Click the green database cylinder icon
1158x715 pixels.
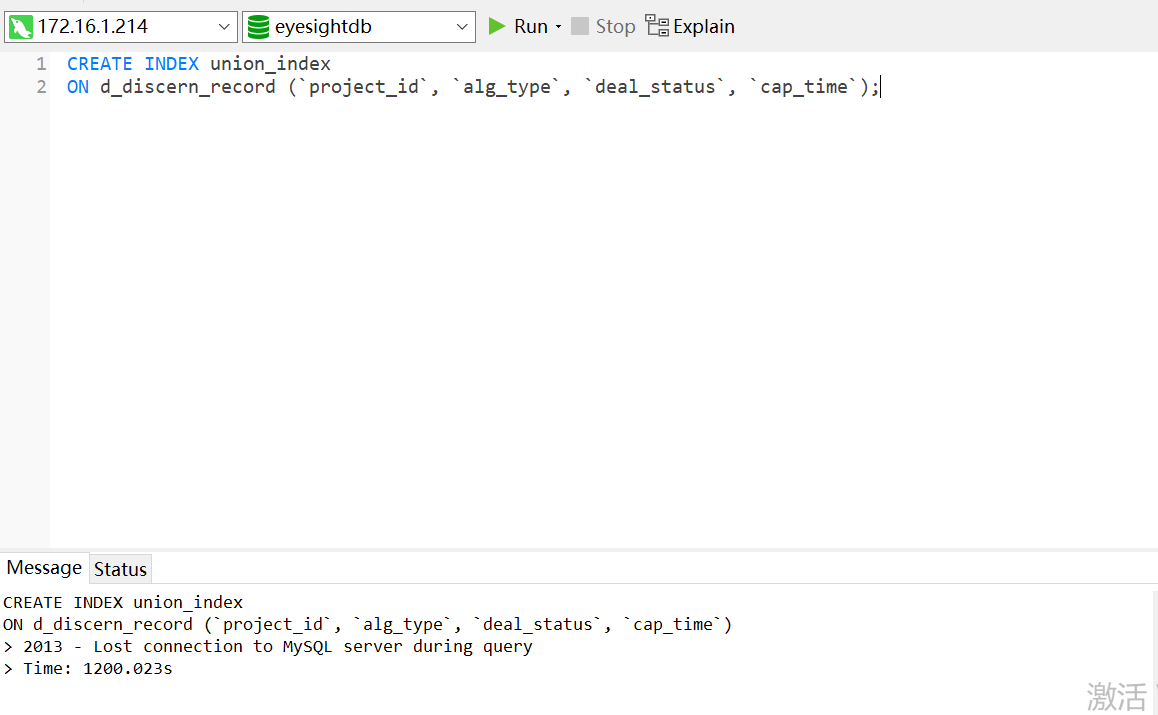point(258,27)
